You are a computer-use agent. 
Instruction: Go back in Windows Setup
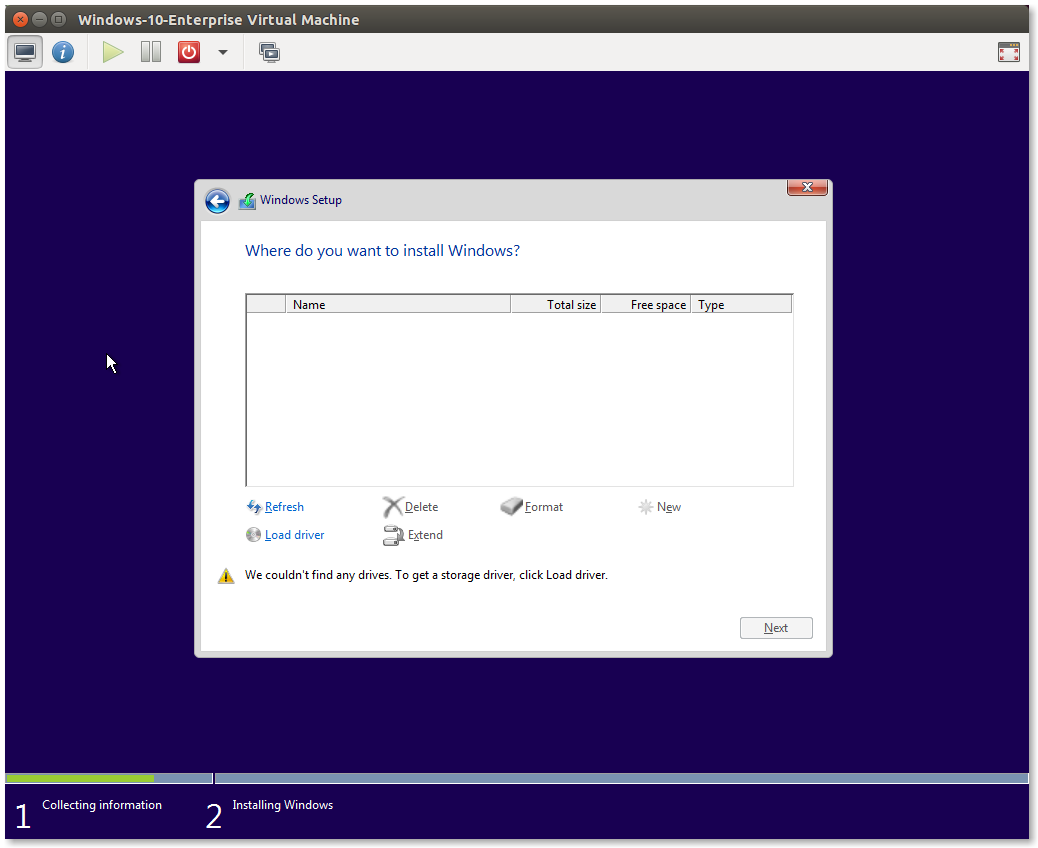217,201
